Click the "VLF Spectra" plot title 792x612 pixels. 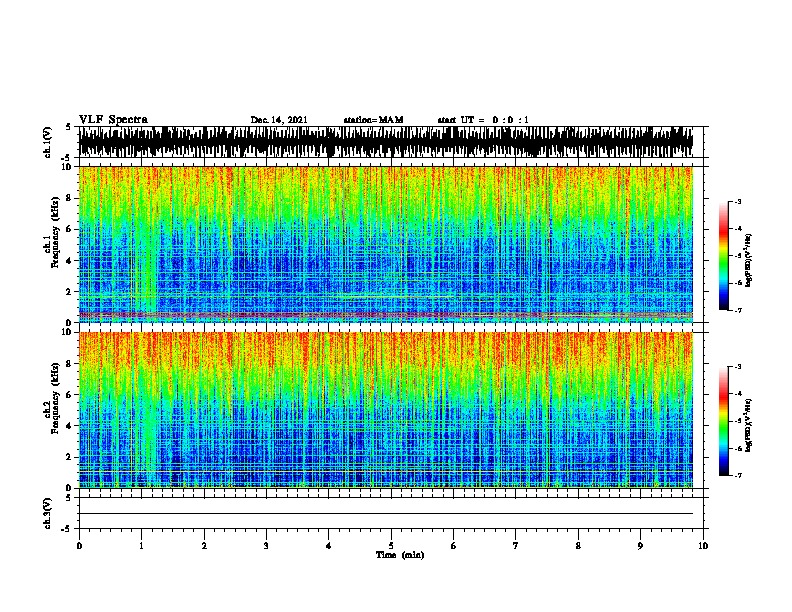click(x=113, y=120)
